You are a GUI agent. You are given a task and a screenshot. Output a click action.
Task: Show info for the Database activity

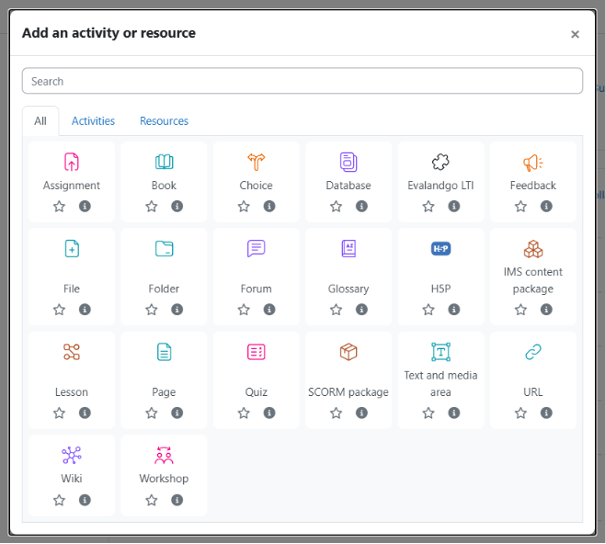362,207
